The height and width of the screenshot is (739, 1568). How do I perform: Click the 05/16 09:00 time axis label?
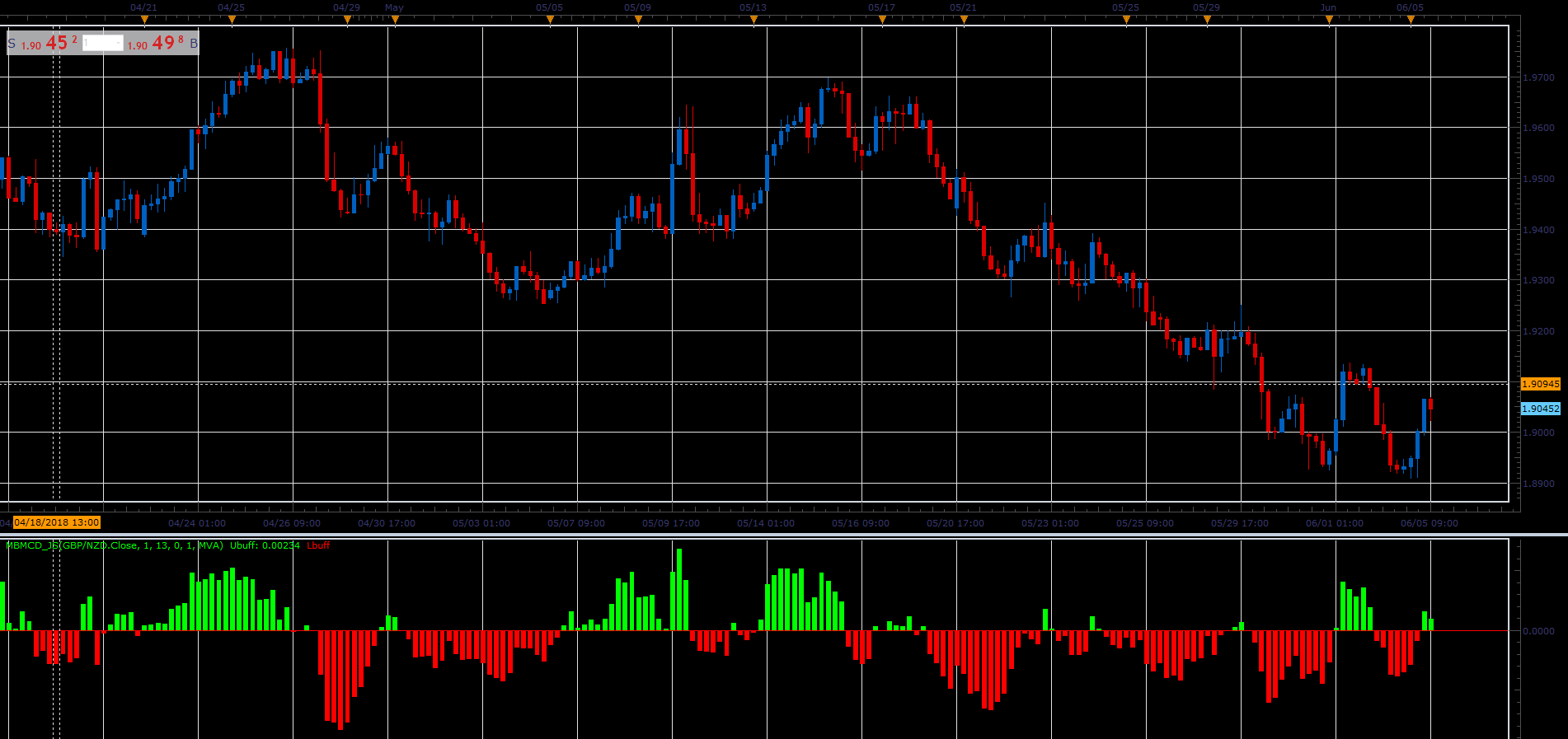coord(861,523)
